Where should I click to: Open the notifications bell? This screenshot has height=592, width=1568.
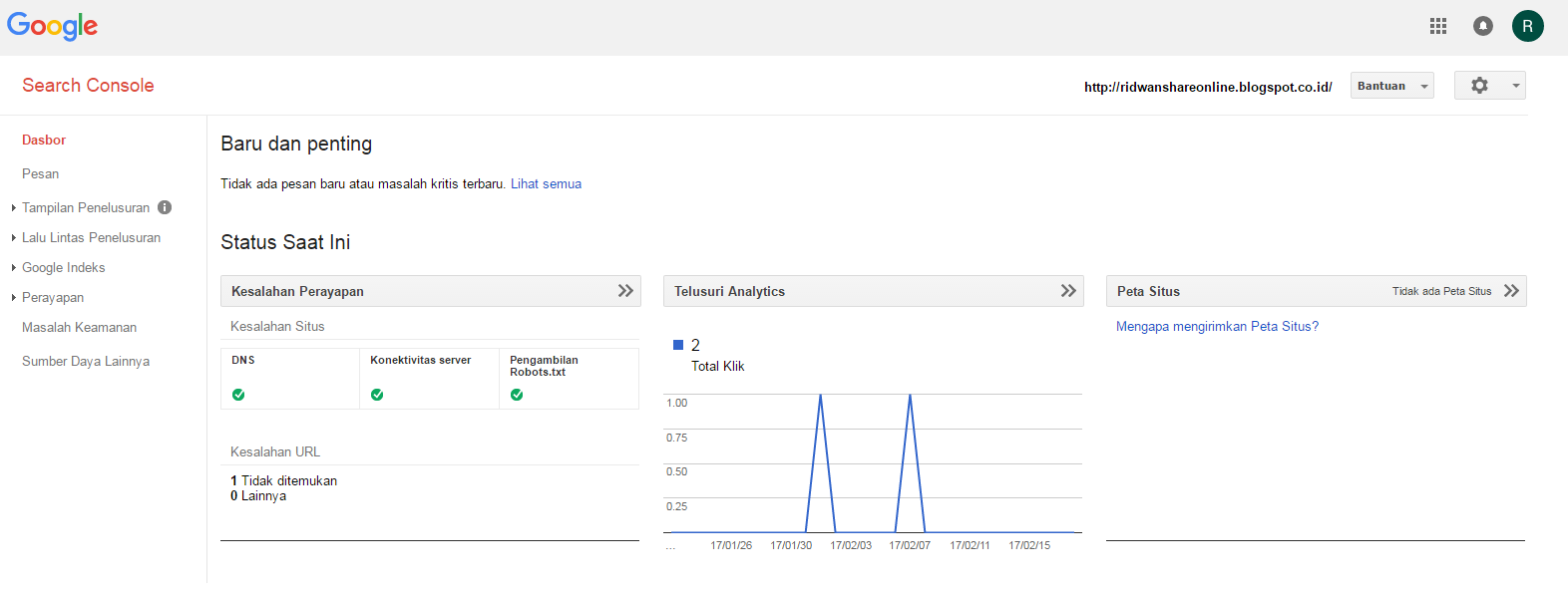(x=1483, y=26)
